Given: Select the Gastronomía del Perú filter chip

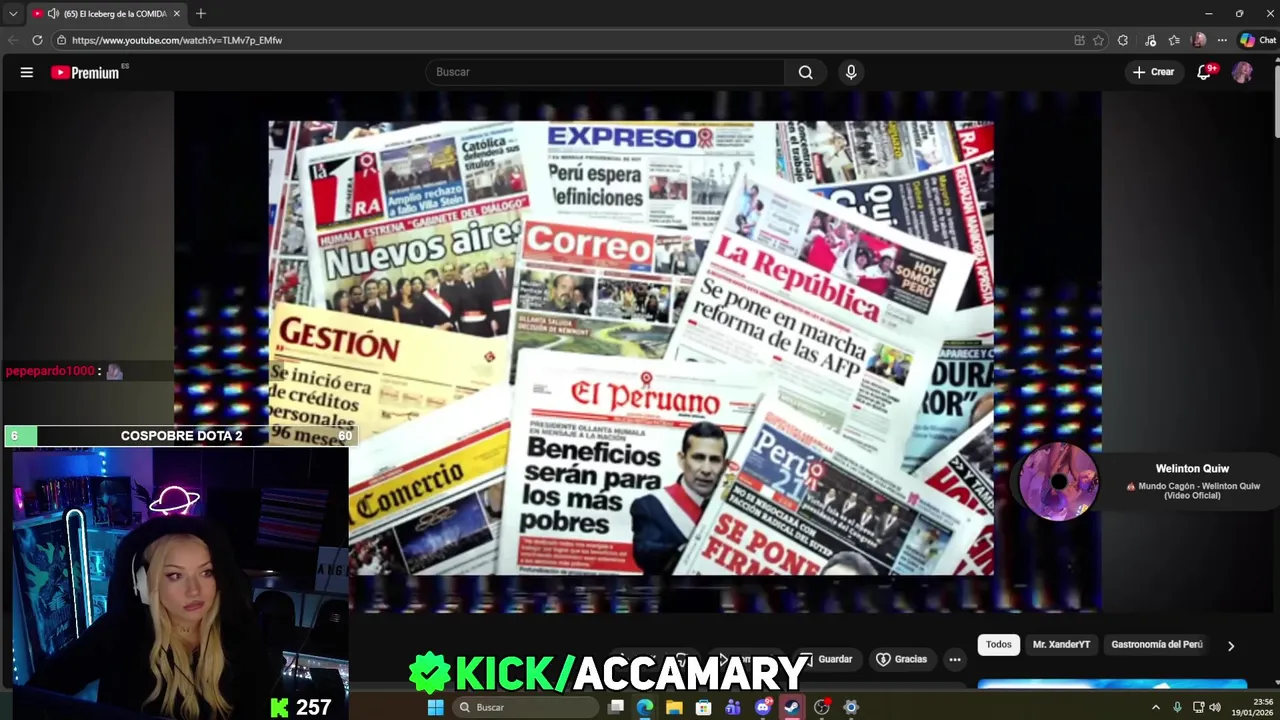Looking at the screenshot, I should pos(1157,645).
